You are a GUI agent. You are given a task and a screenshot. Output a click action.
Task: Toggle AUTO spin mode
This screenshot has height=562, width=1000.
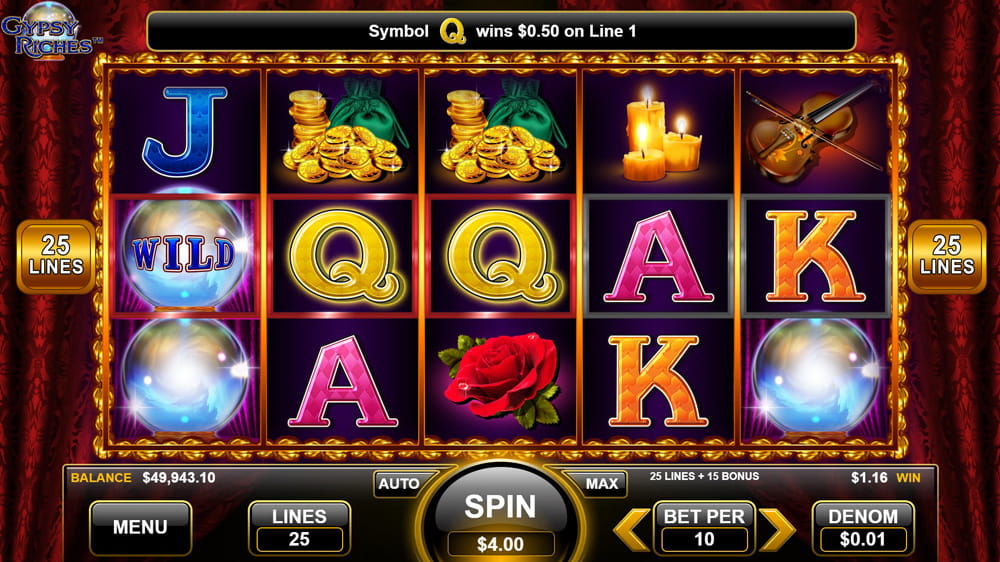(399, 484)
